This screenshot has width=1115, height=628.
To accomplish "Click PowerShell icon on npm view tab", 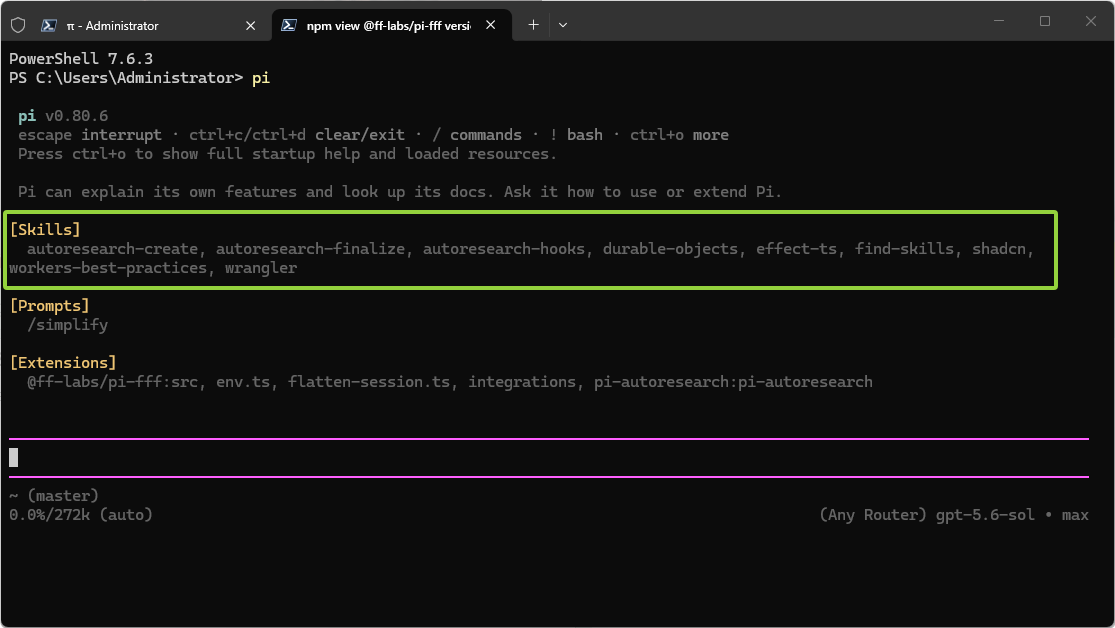I will [289, 26].
